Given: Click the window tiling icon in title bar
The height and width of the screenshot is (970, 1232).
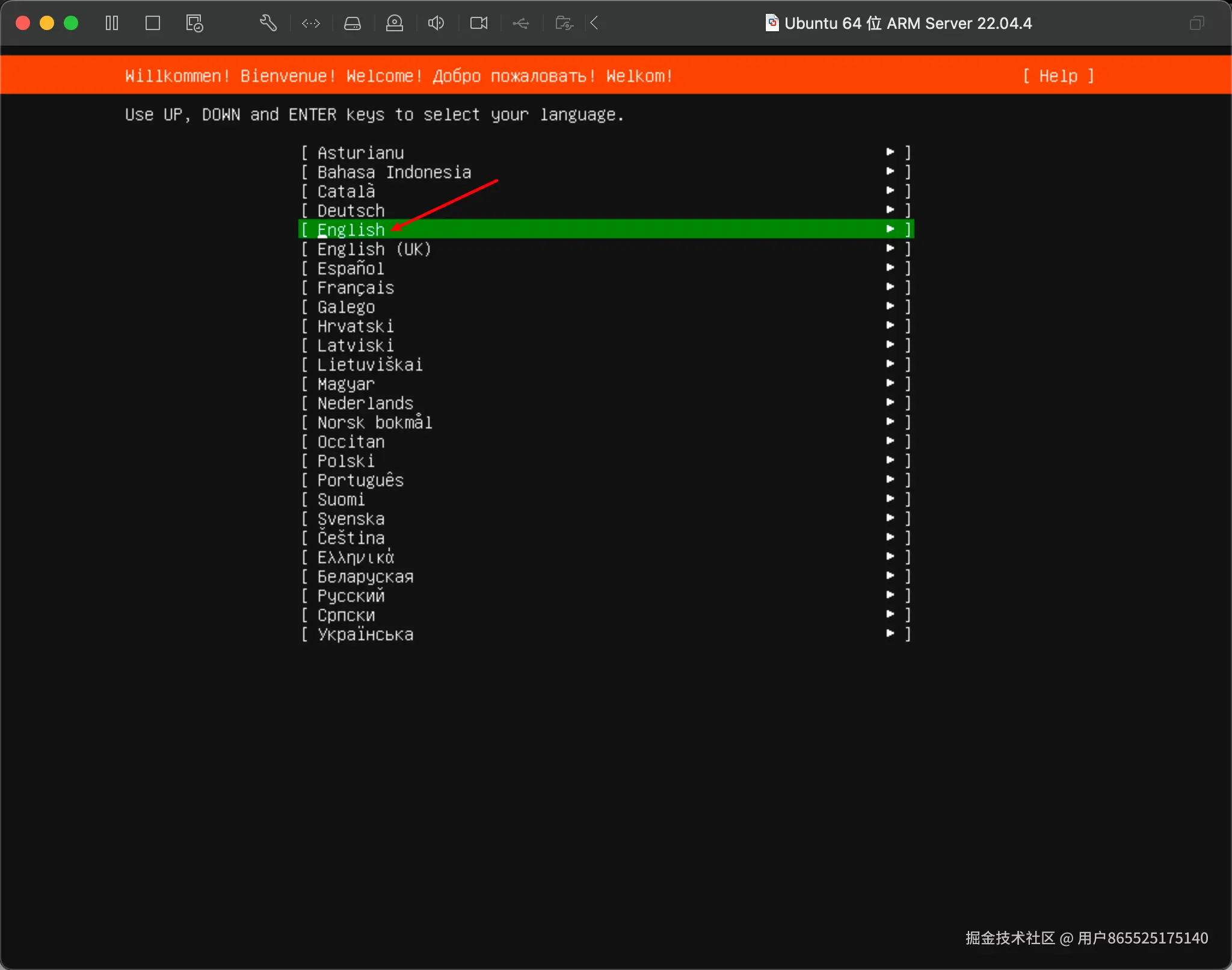Looking at the screenshot, I should click(x=1197, y=23).
